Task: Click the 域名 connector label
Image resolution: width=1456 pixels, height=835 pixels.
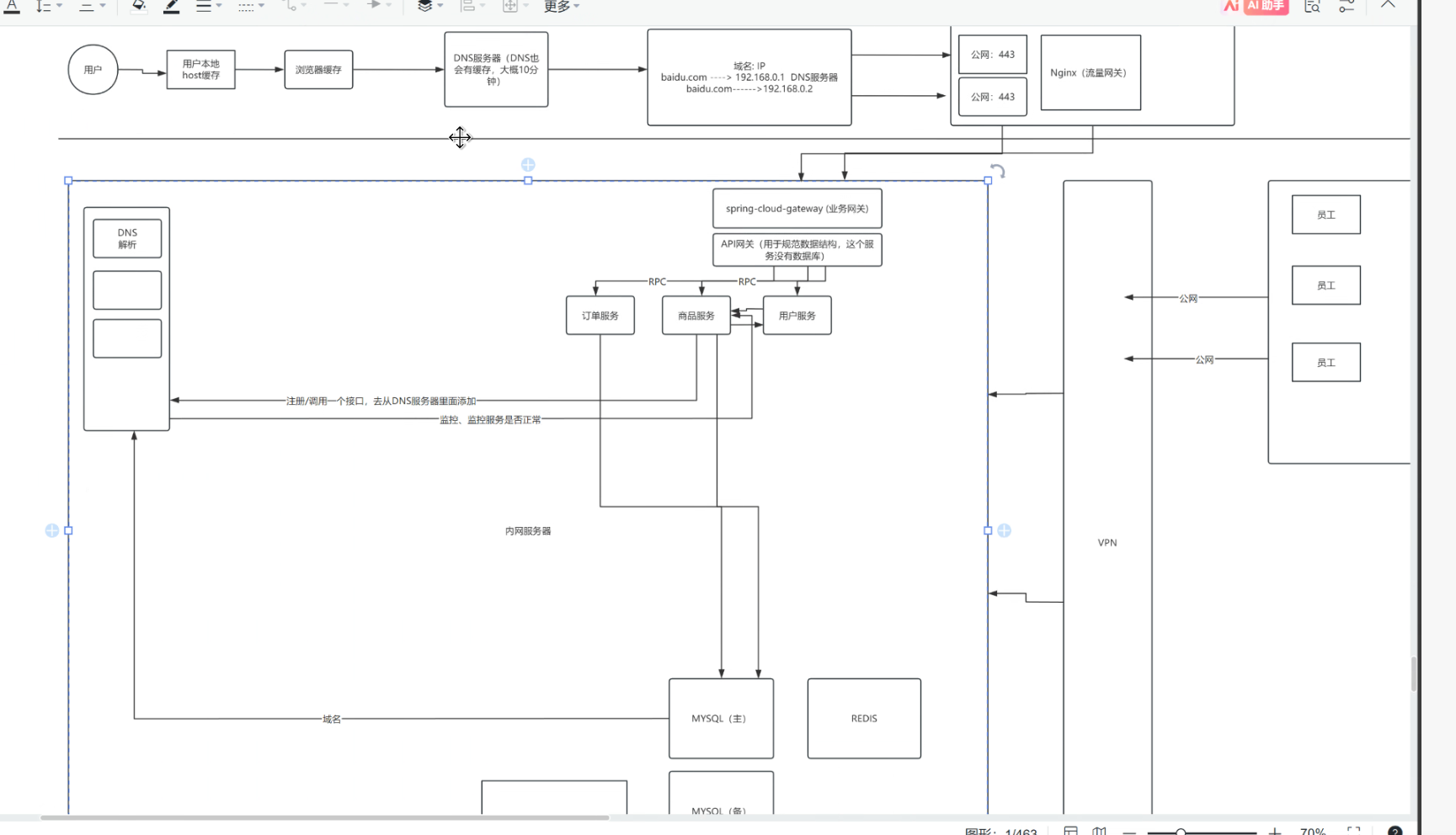Action: [332, 719]
